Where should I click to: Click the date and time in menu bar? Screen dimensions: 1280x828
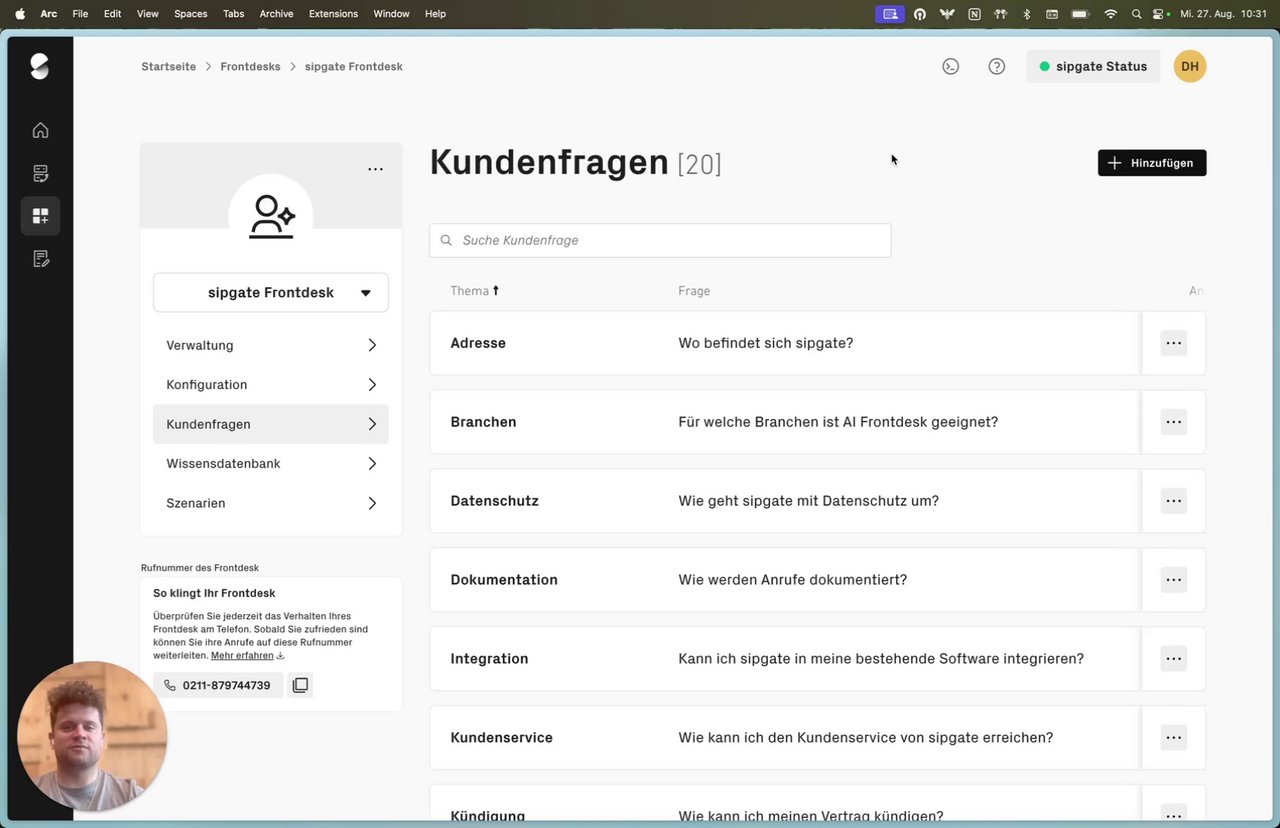pyautogui.click(x=1223, y=14)
